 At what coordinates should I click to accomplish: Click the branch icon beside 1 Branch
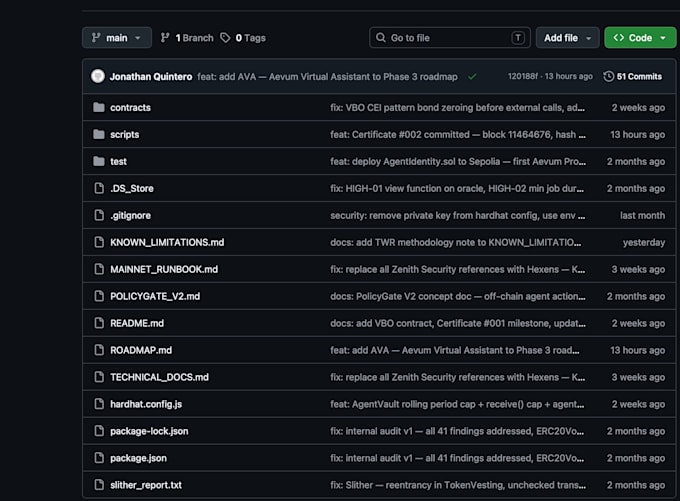pos(165,38)
